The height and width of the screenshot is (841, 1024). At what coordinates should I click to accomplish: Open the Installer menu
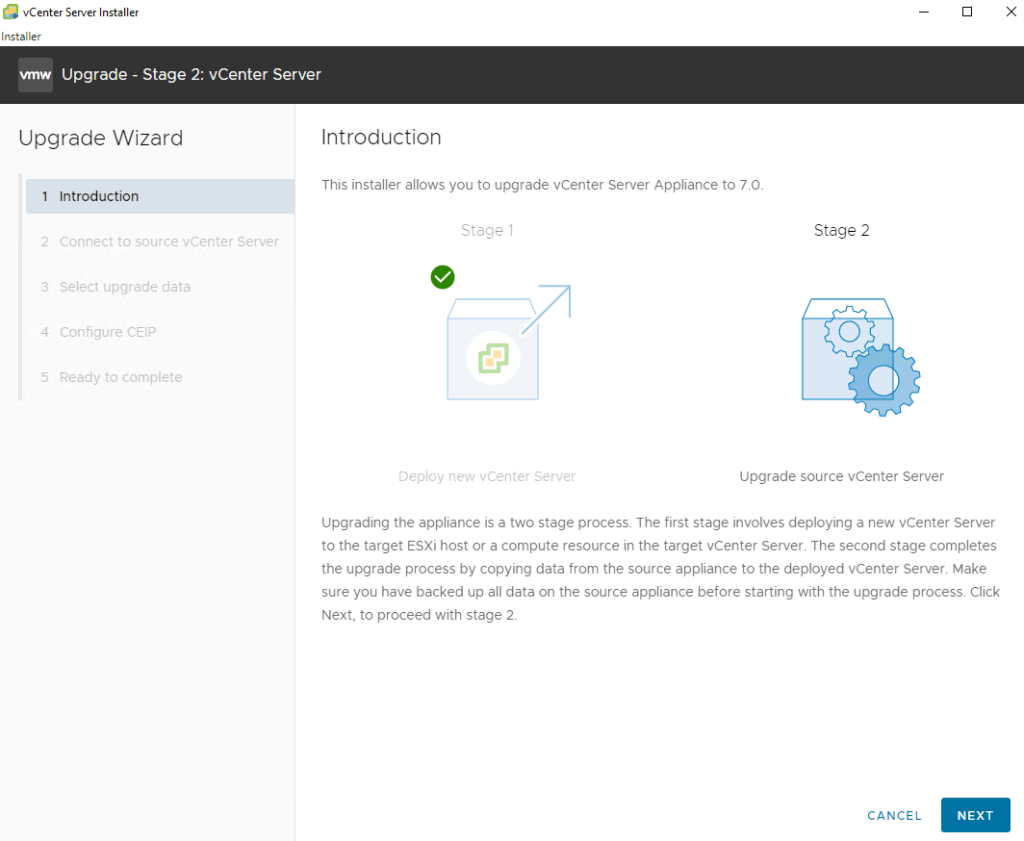[x=21, y=36]
